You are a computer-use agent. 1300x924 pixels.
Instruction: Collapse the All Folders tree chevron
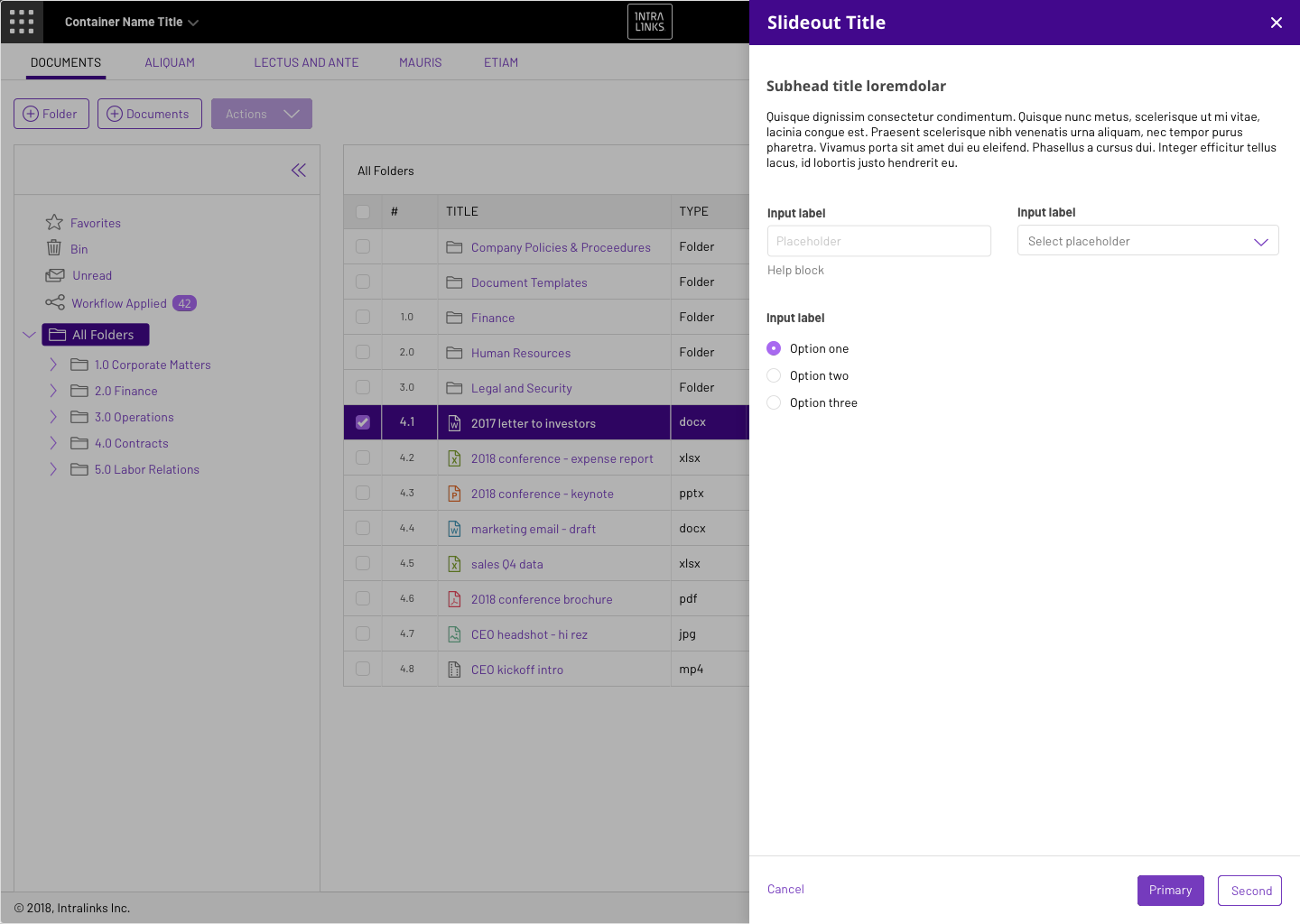click(29, 335)
